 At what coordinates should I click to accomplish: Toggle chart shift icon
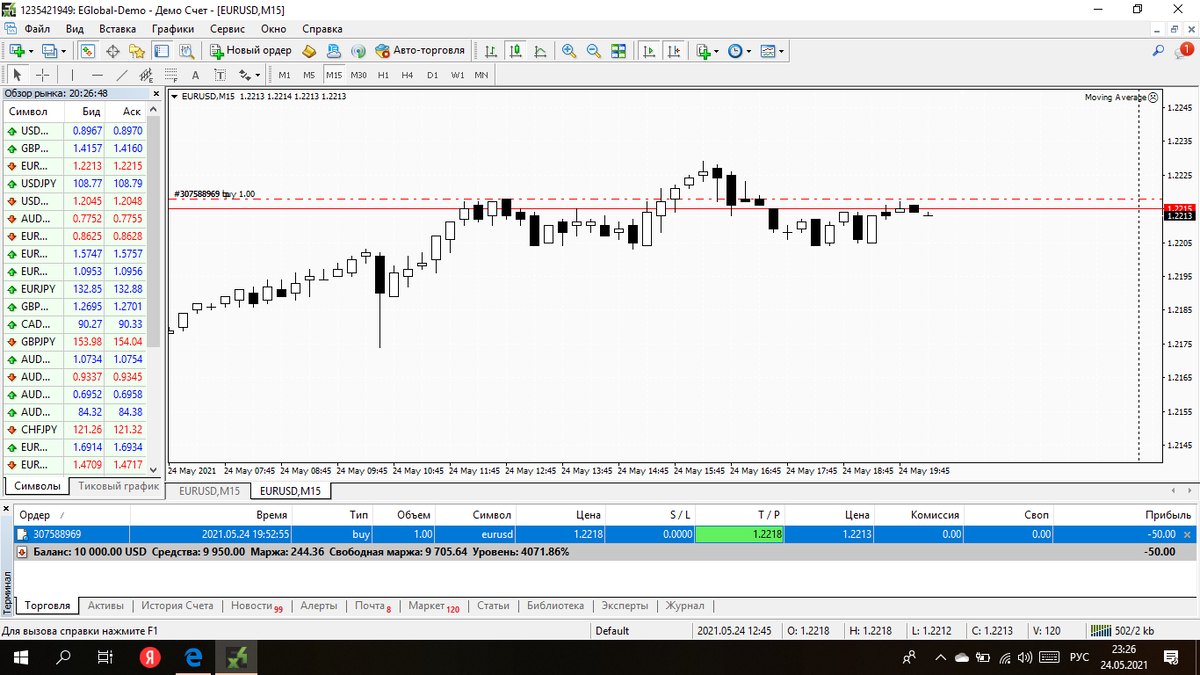pos(674,51)
